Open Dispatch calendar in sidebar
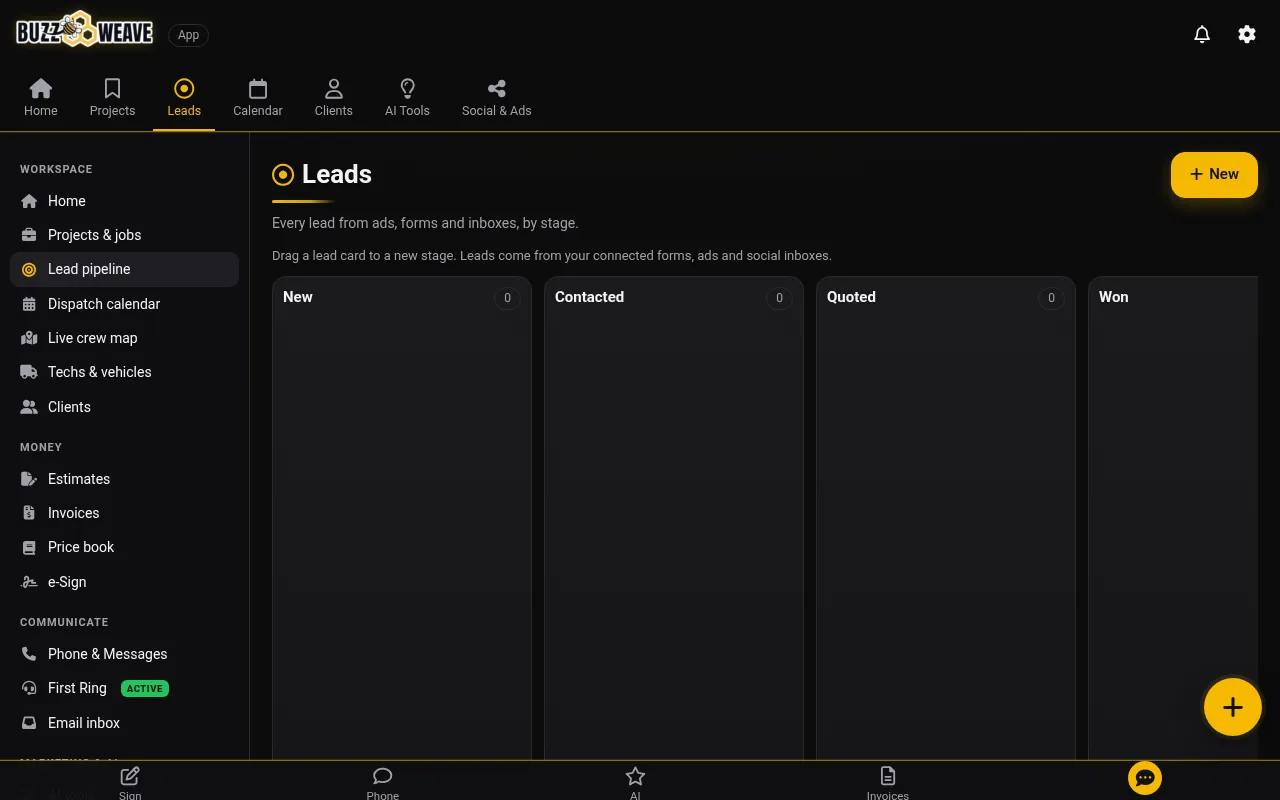Screen dimensions: 1280x800 (124, 304)
